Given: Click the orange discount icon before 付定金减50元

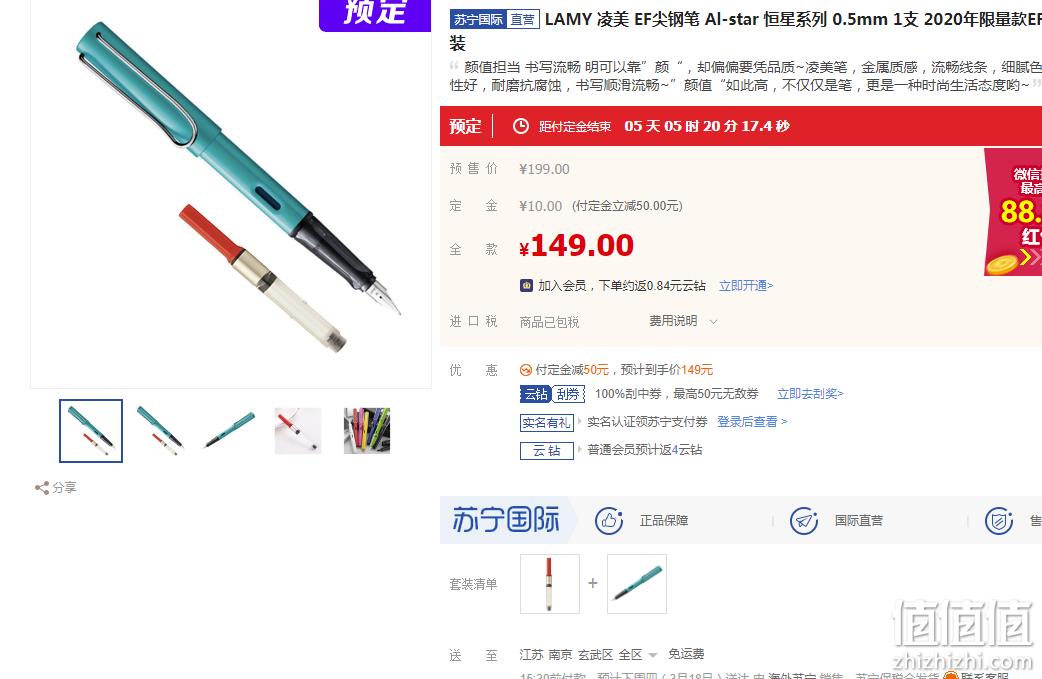Looking at the screenshot, I should 526,370.
